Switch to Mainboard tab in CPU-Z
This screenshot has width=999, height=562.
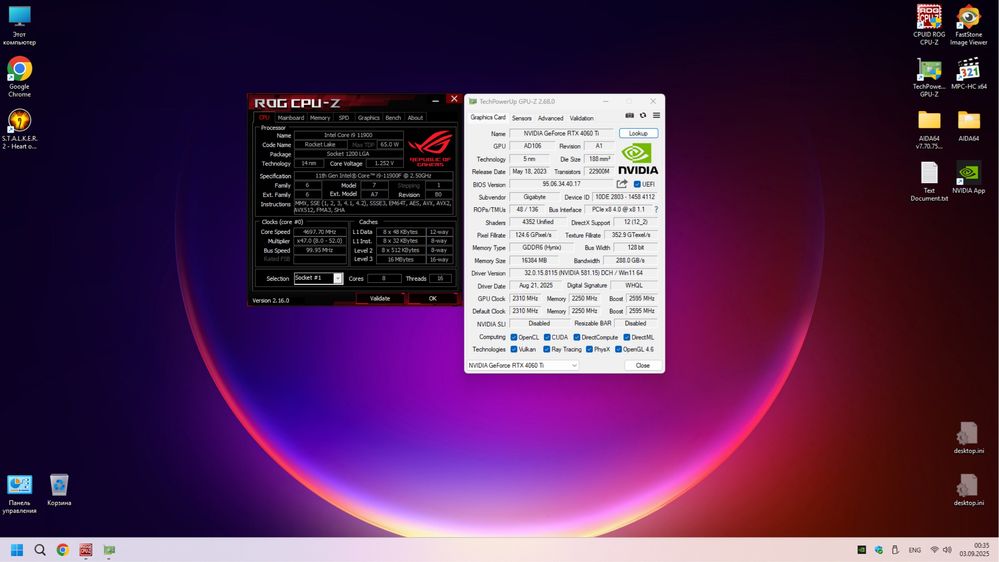click(291, 117)
